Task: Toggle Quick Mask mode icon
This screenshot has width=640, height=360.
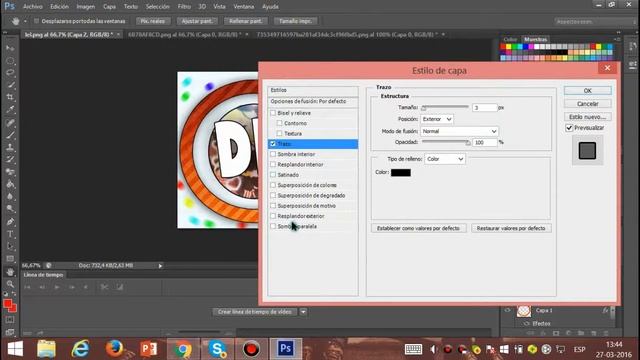Action: click(x=10, y=320)
